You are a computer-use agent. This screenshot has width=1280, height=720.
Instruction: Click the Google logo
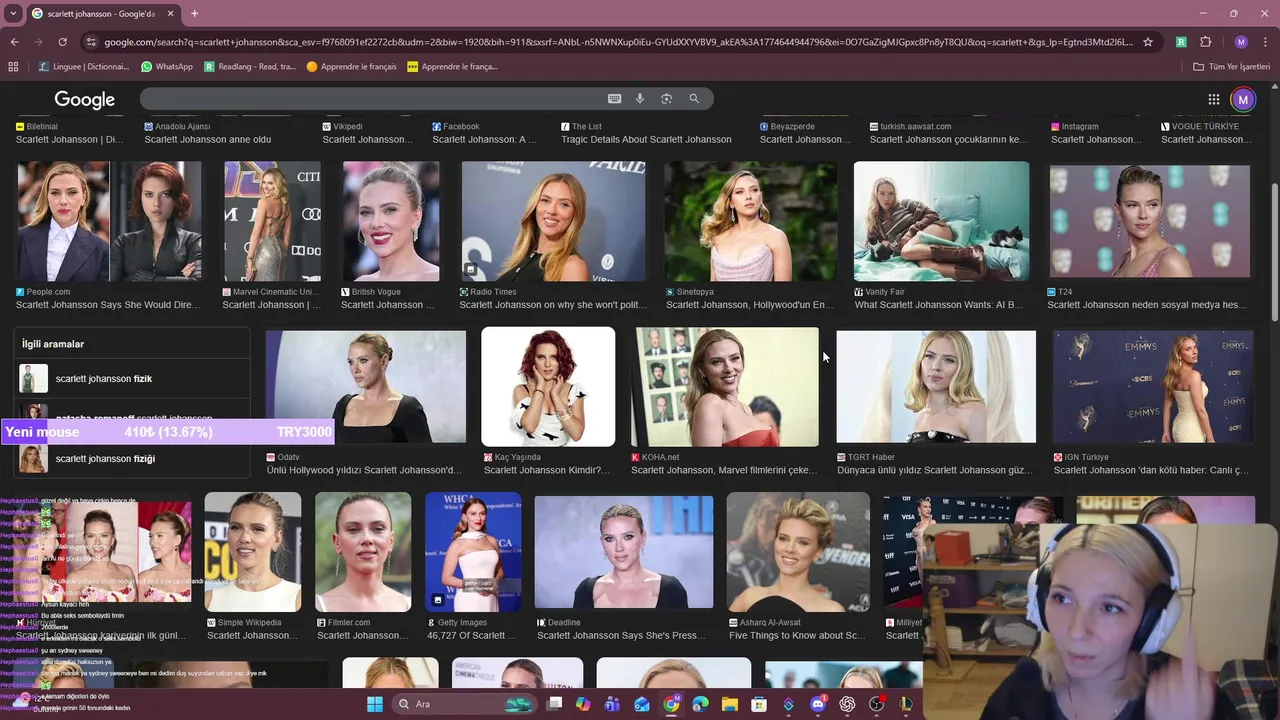[x=85, y=99]
